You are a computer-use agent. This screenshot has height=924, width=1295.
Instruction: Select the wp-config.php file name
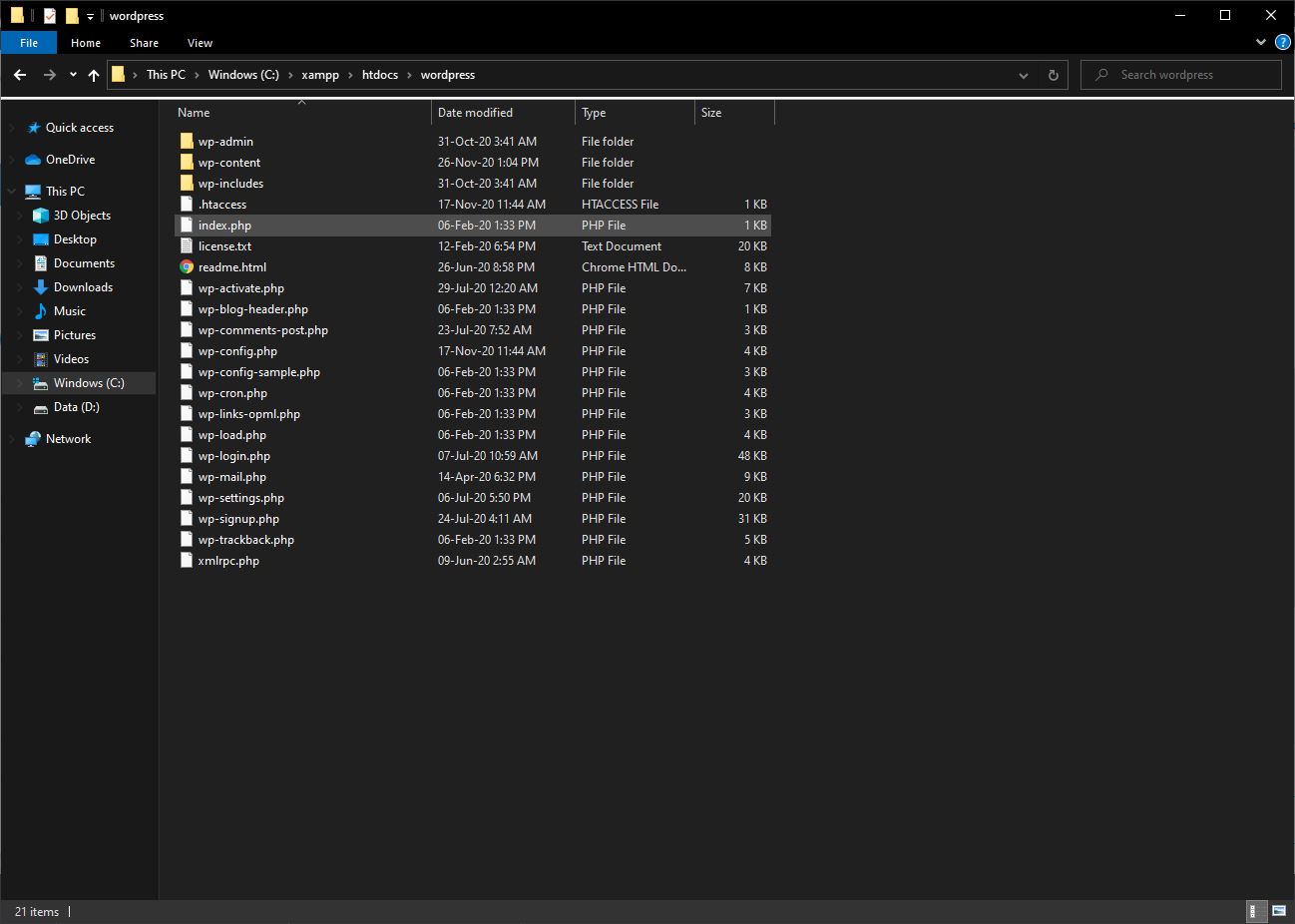point(237,351)
